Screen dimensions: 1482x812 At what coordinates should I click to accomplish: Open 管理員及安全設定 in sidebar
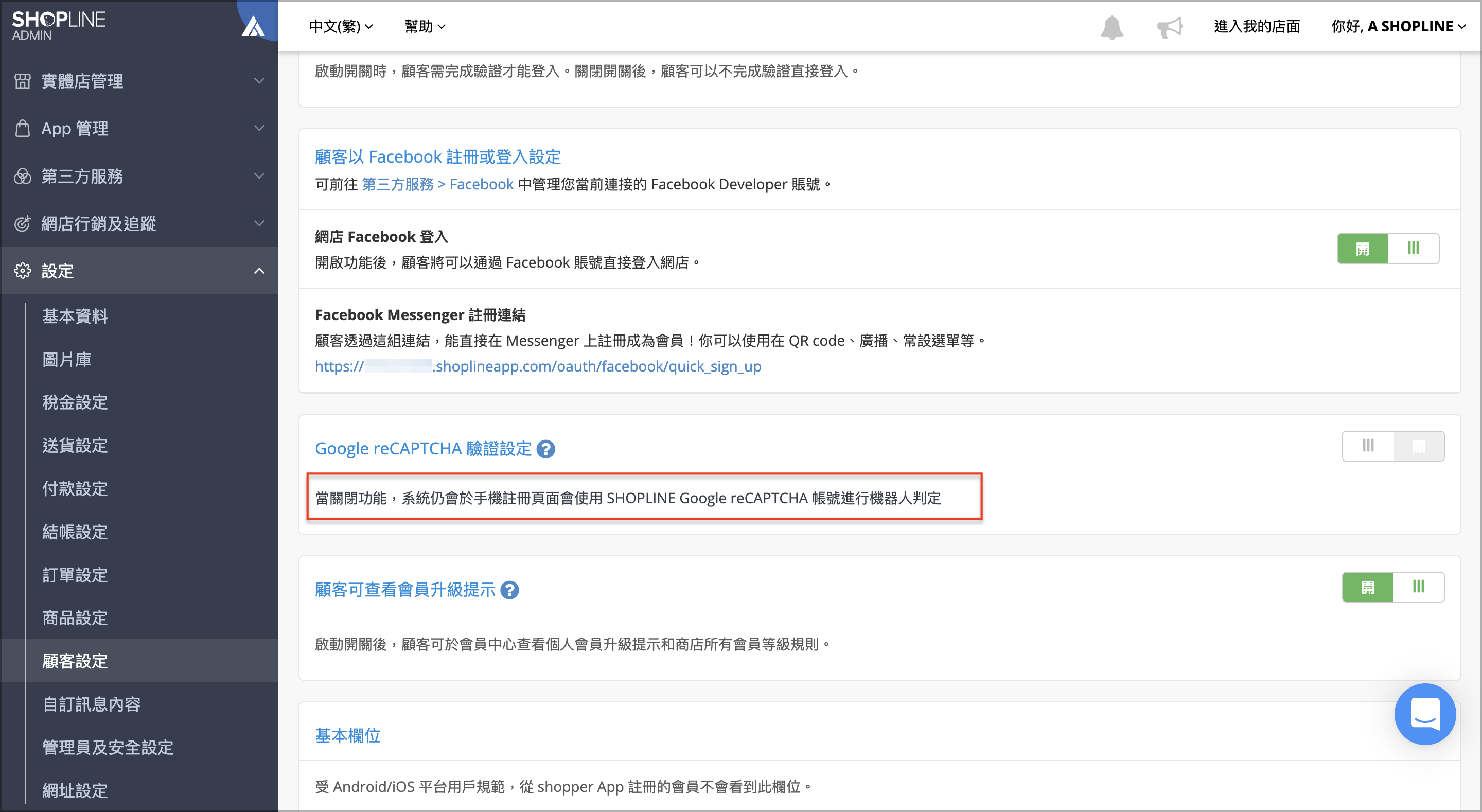(x=108, y=748)
